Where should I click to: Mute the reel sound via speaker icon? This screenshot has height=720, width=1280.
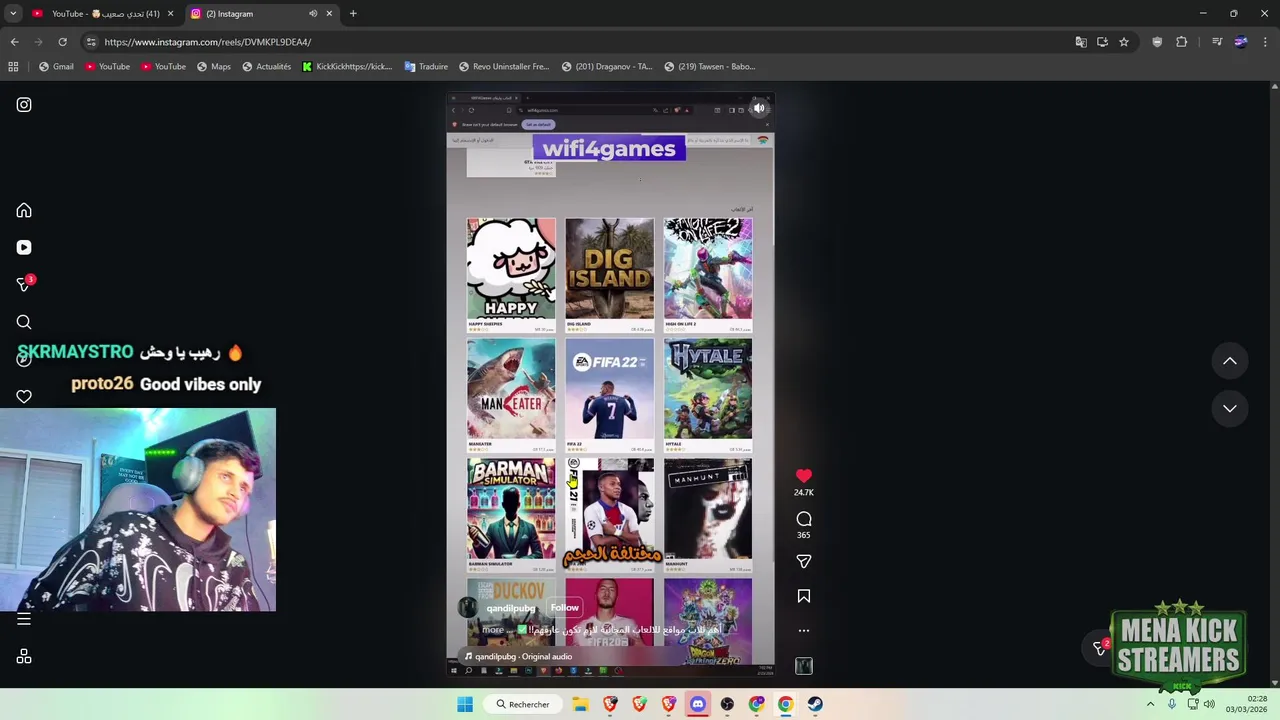759,108
